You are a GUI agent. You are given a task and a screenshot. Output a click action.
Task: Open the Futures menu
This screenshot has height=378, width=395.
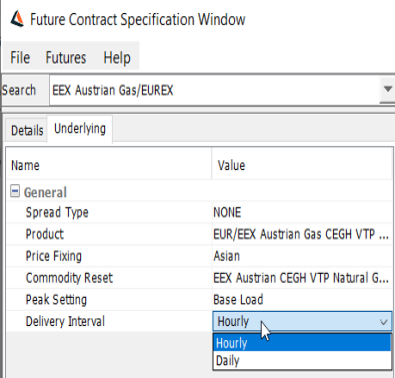[x=66, y=57]
